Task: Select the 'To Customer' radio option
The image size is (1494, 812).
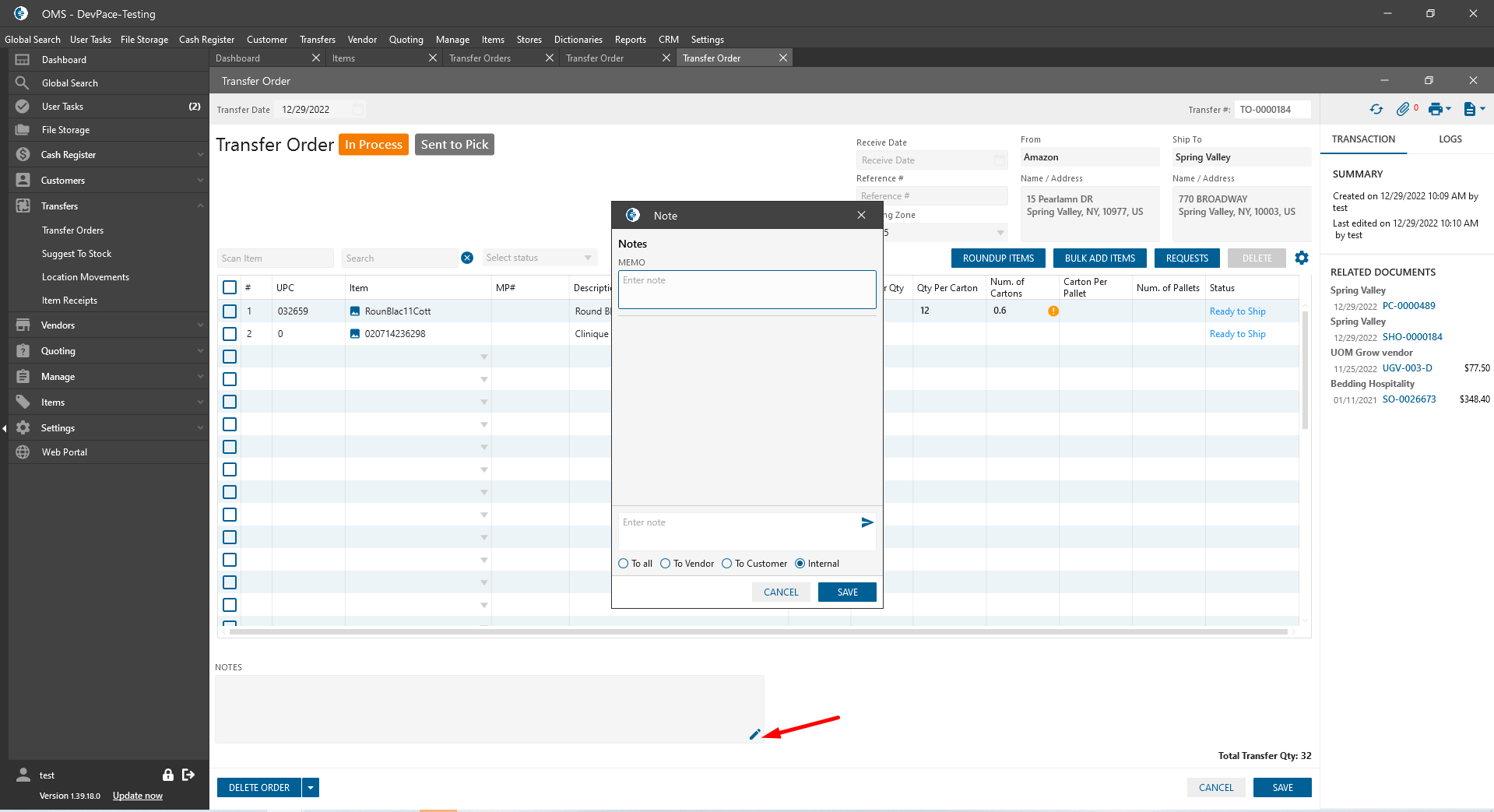Action: coord(726,564)
